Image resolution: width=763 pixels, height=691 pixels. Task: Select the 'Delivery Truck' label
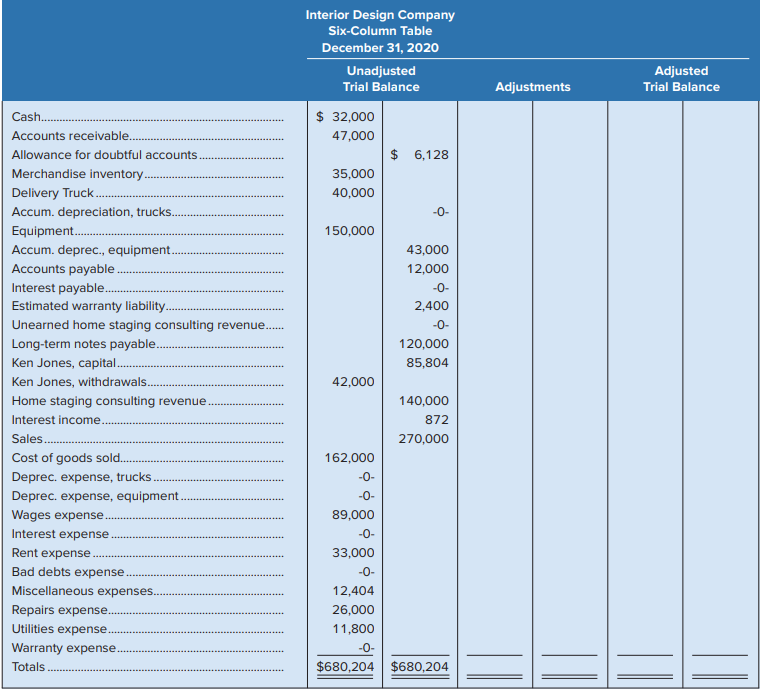(53, 193)
